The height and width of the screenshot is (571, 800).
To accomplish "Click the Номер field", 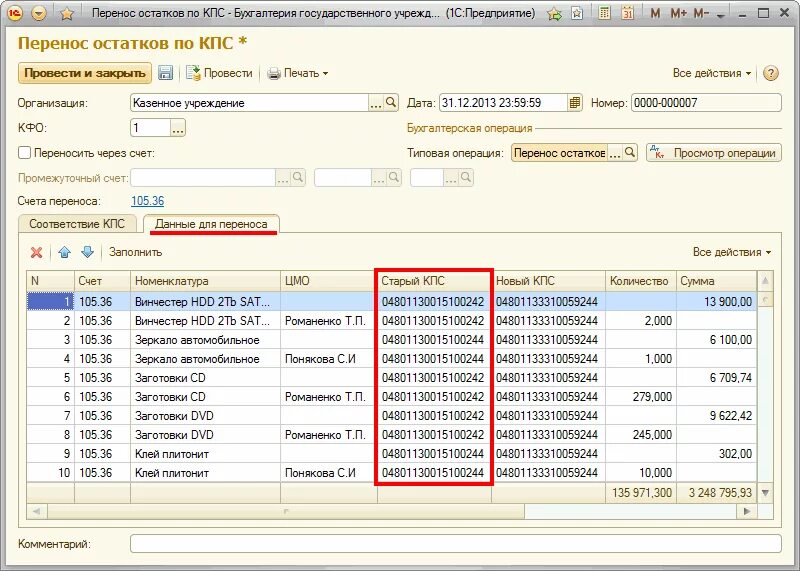I will pos(706,103).
